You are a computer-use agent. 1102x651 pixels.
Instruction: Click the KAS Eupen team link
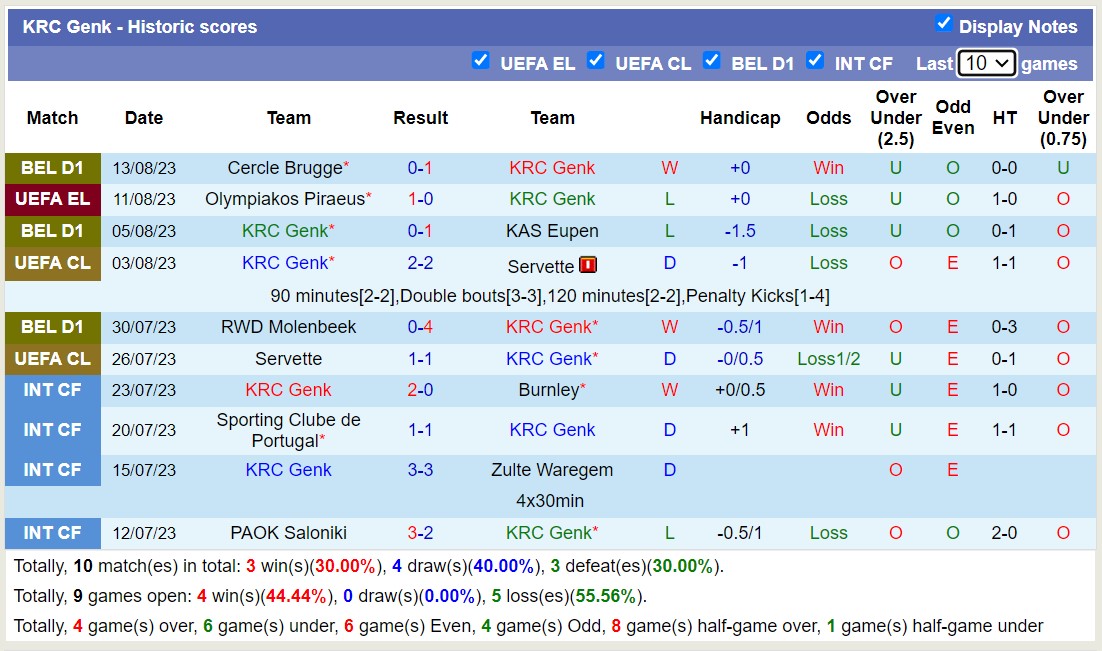coord(552,231)
